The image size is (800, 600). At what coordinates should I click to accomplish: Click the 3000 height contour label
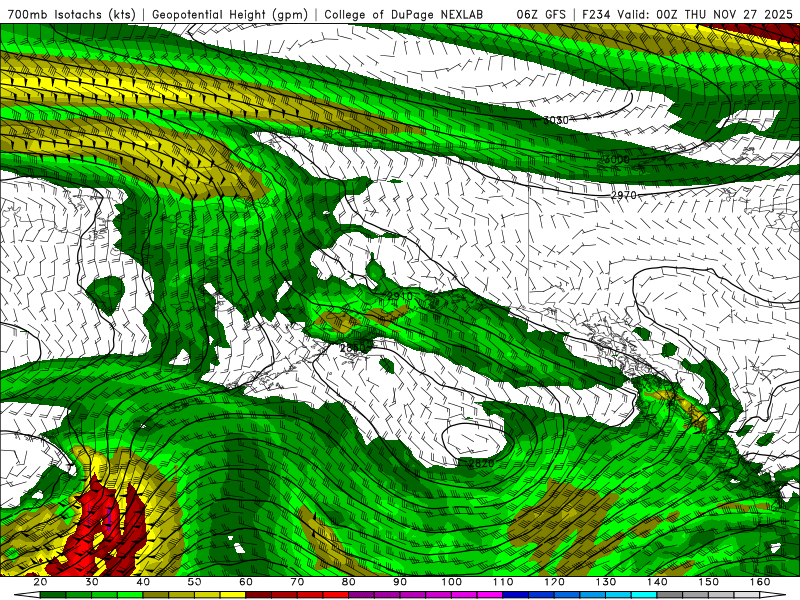617,159
